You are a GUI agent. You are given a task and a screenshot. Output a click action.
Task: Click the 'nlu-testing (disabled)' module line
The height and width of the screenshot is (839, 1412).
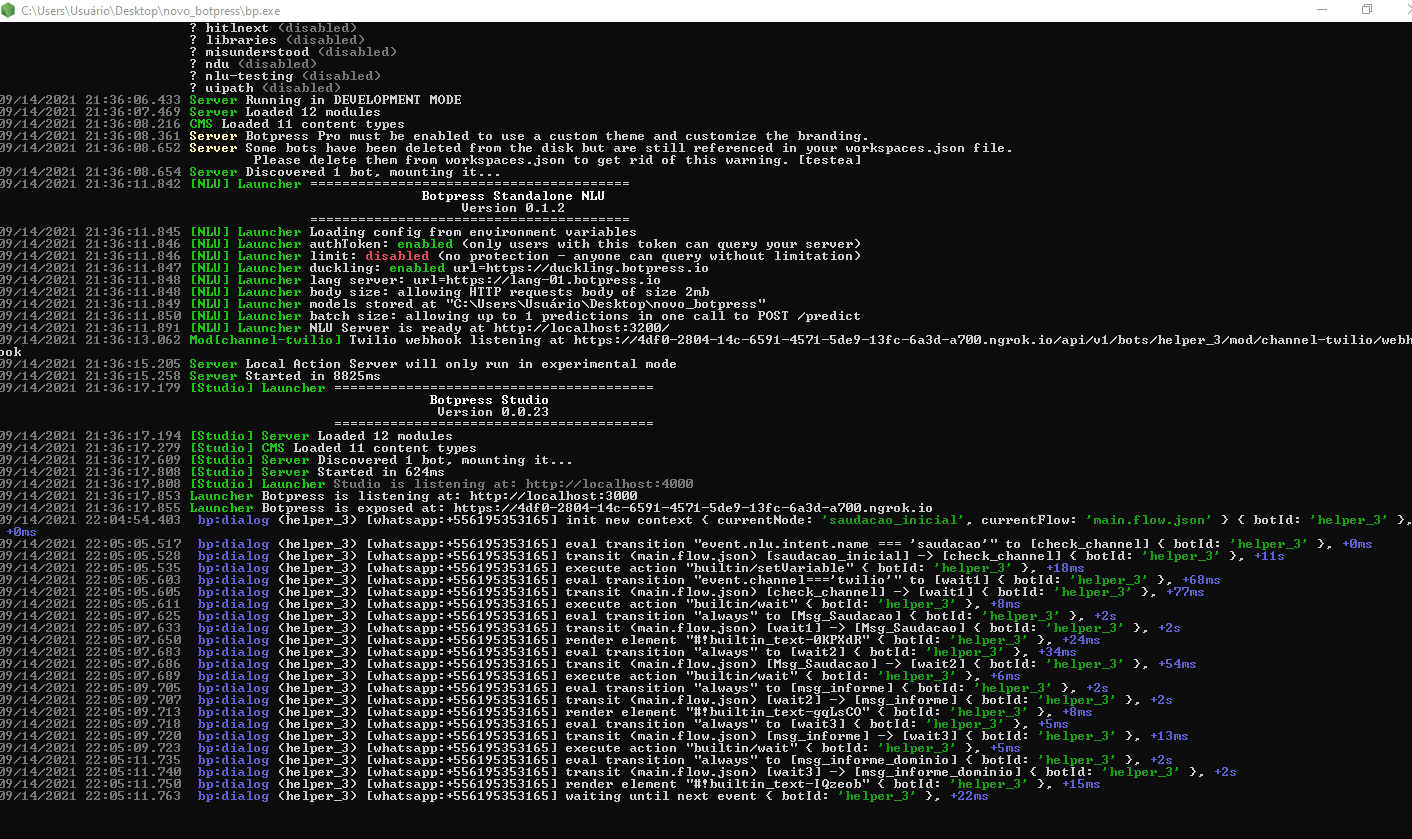click(x=284, y=76)
